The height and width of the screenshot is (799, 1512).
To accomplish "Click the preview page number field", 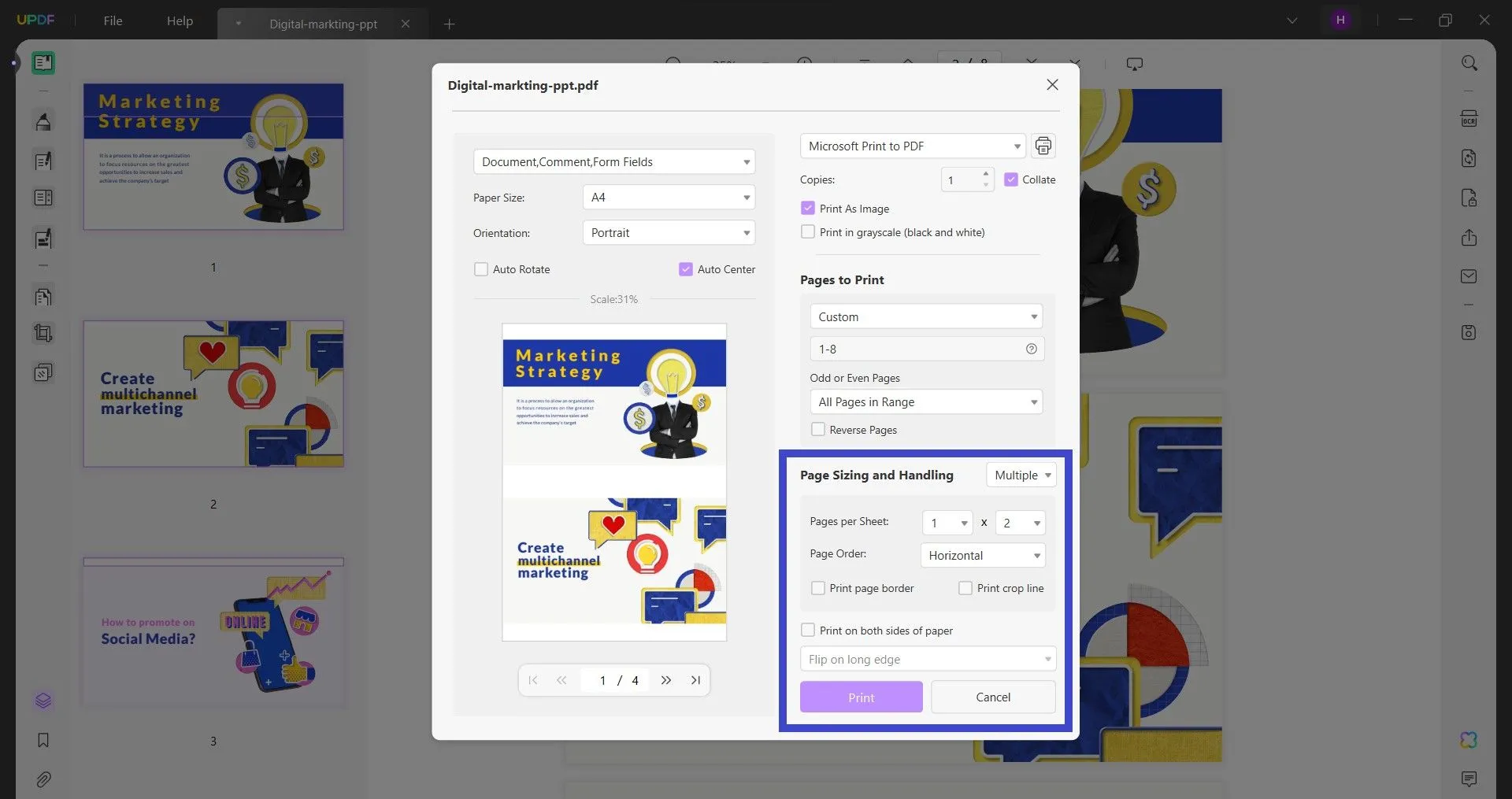I will click(x=603, y=680).
